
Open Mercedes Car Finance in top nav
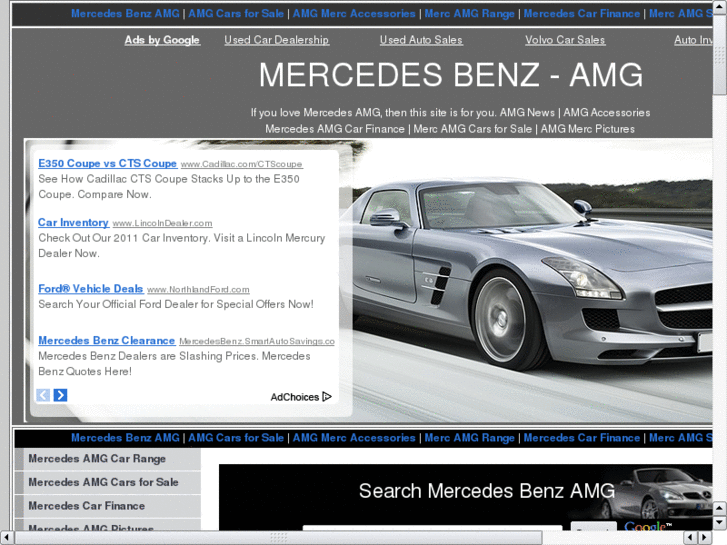pos(581,13)
